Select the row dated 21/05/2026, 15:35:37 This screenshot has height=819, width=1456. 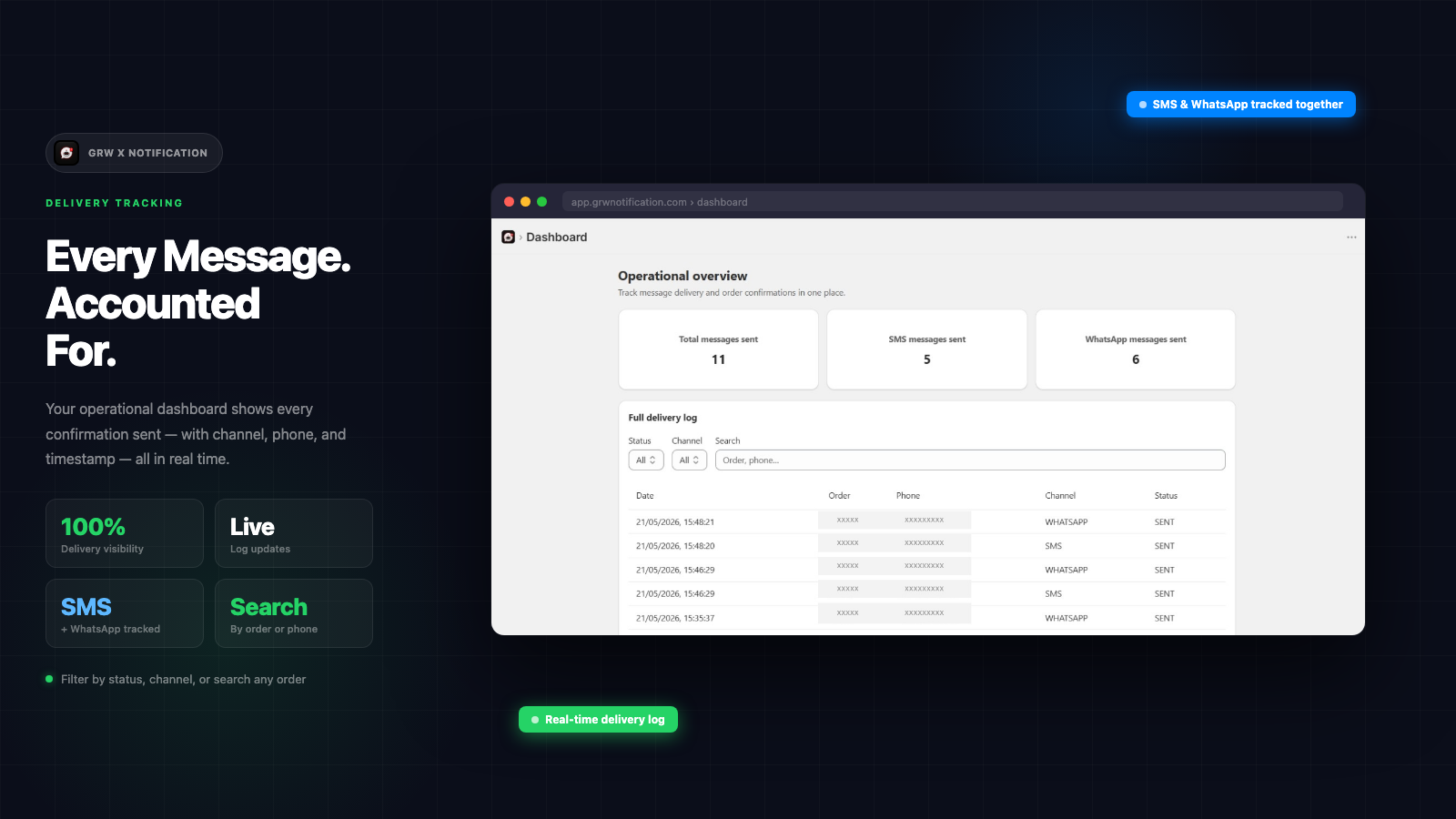click(926, 618)
